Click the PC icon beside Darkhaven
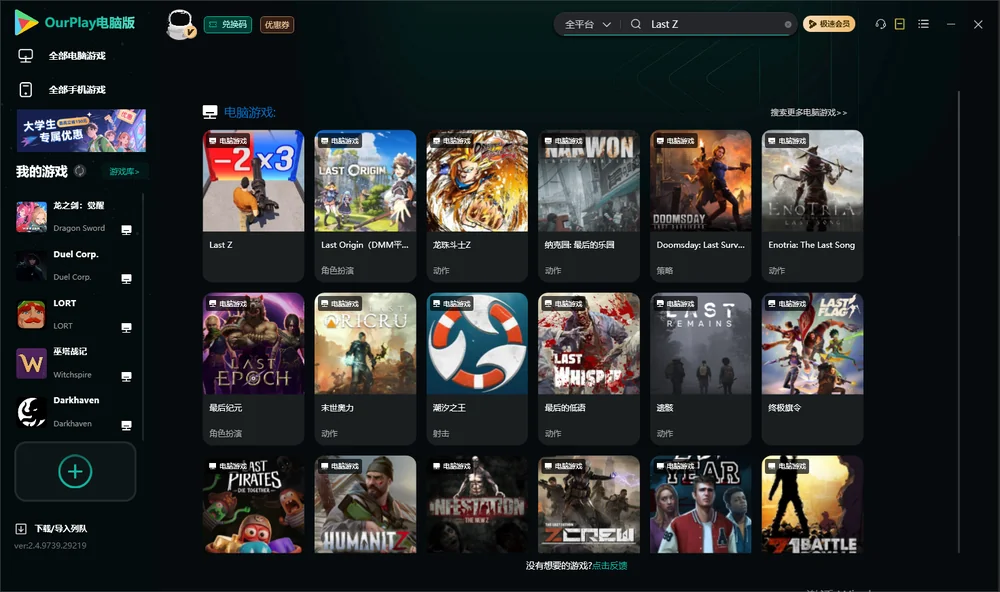Screen dimensions: 1000x592 126,426
